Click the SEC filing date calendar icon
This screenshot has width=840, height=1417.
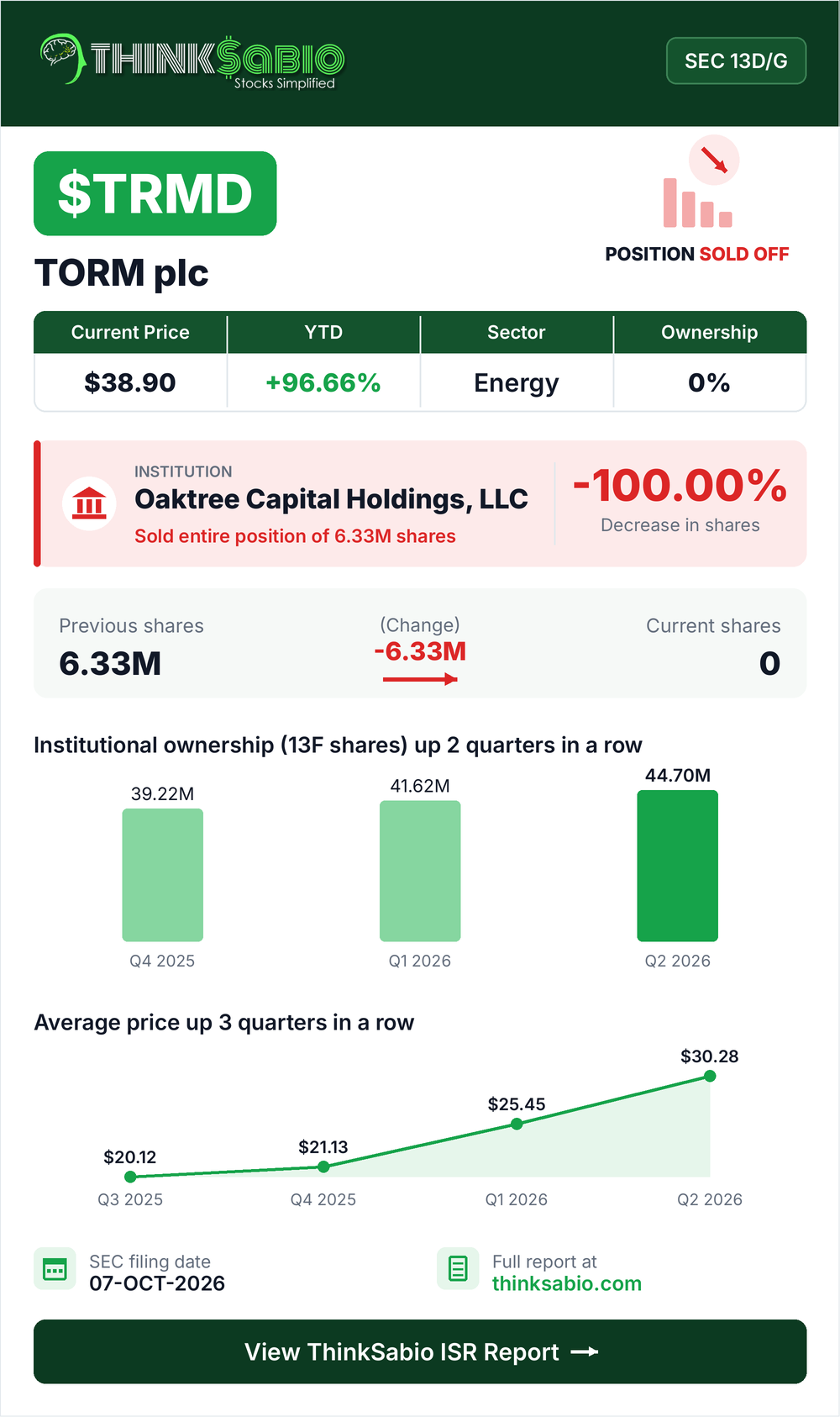point(55,1269)
